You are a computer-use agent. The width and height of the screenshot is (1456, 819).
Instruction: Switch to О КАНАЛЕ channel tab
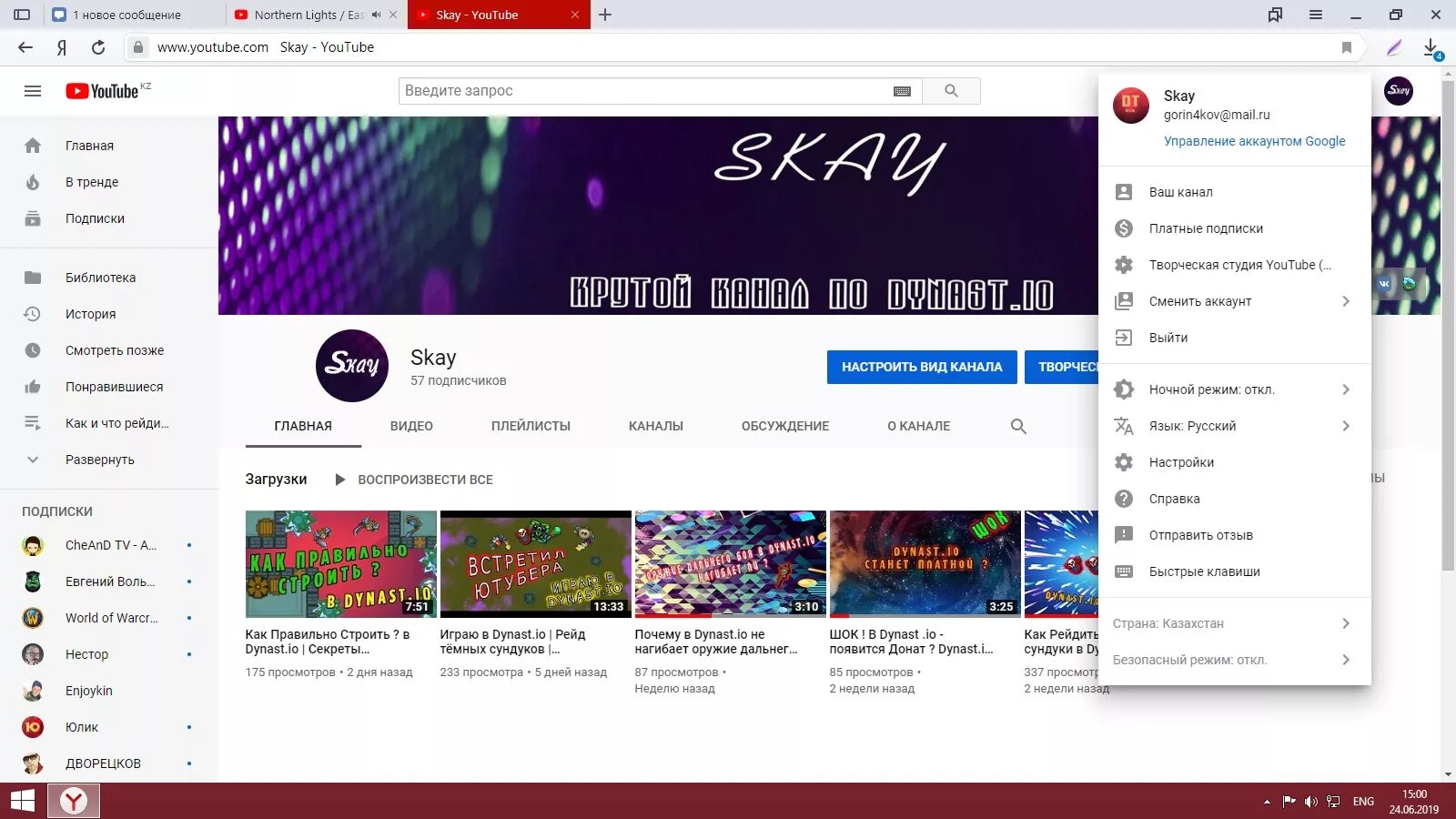(x=919, y=426)
